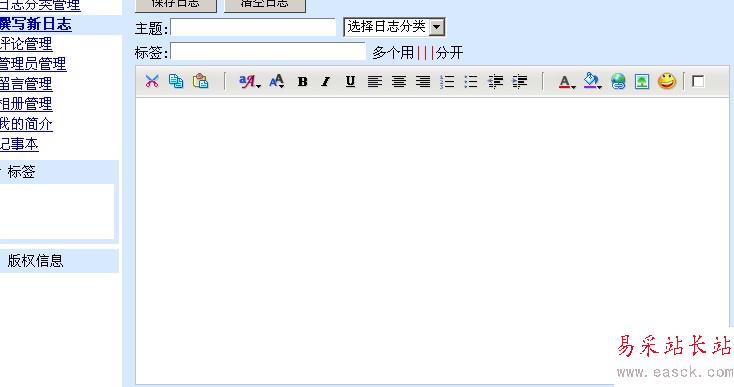
Task: Click inside the blog content editor area
Action: [x=432, y=241]
